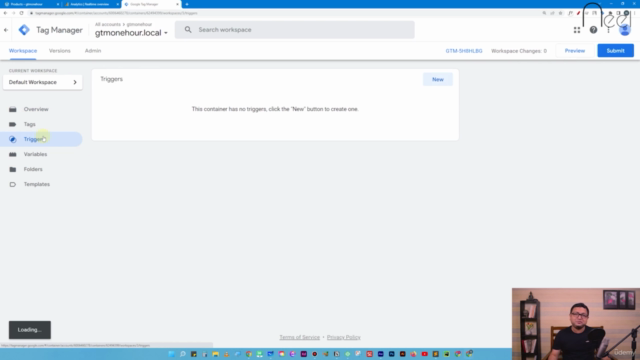Image resolution: width=640 pixels, height=360 pixels.
Task: Open the Google apps grid icon
Action: pyautogui.click(x=577, y=30)
